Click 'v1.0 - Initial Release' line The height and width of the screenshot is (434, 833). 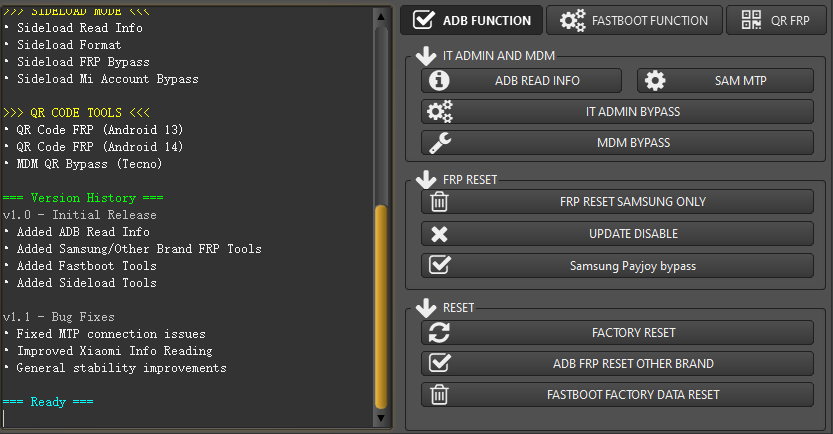coord(80,215)
